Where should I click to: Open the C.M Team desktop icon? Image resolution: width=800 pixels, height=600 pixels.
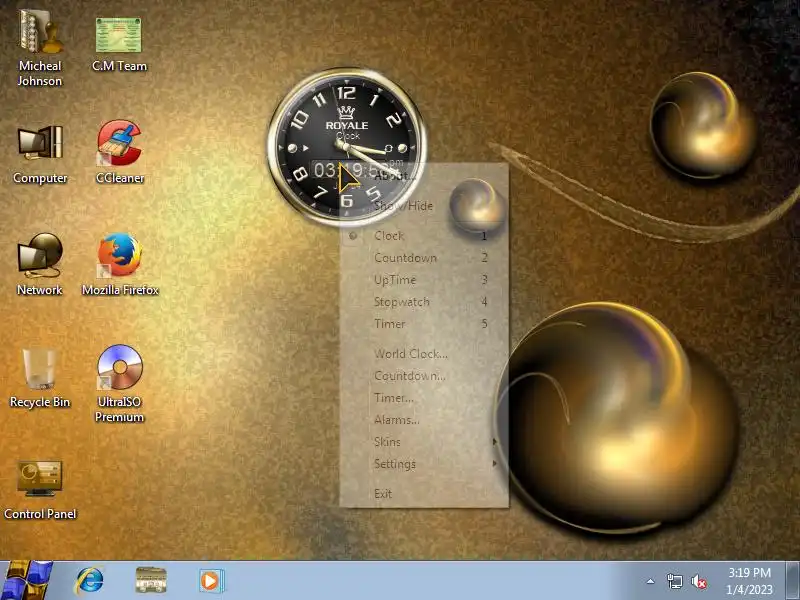click(x=119, y=43)
